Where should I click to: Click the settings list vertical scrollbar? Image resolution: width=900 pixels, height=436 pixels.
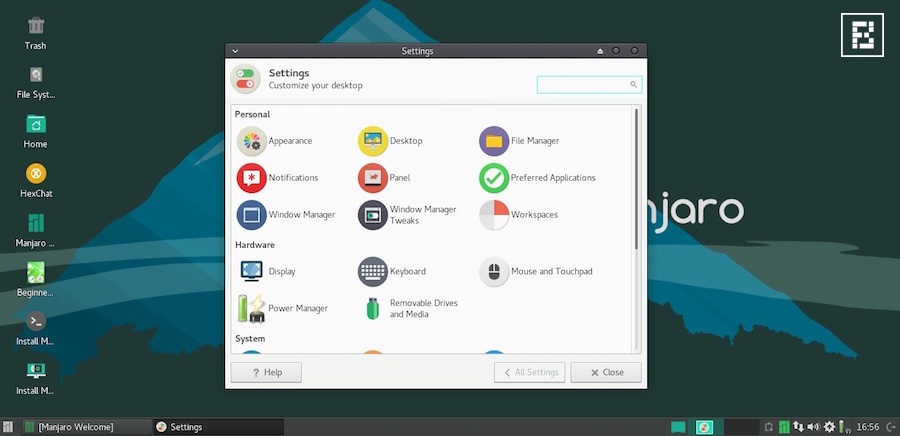tap(636, 180)
